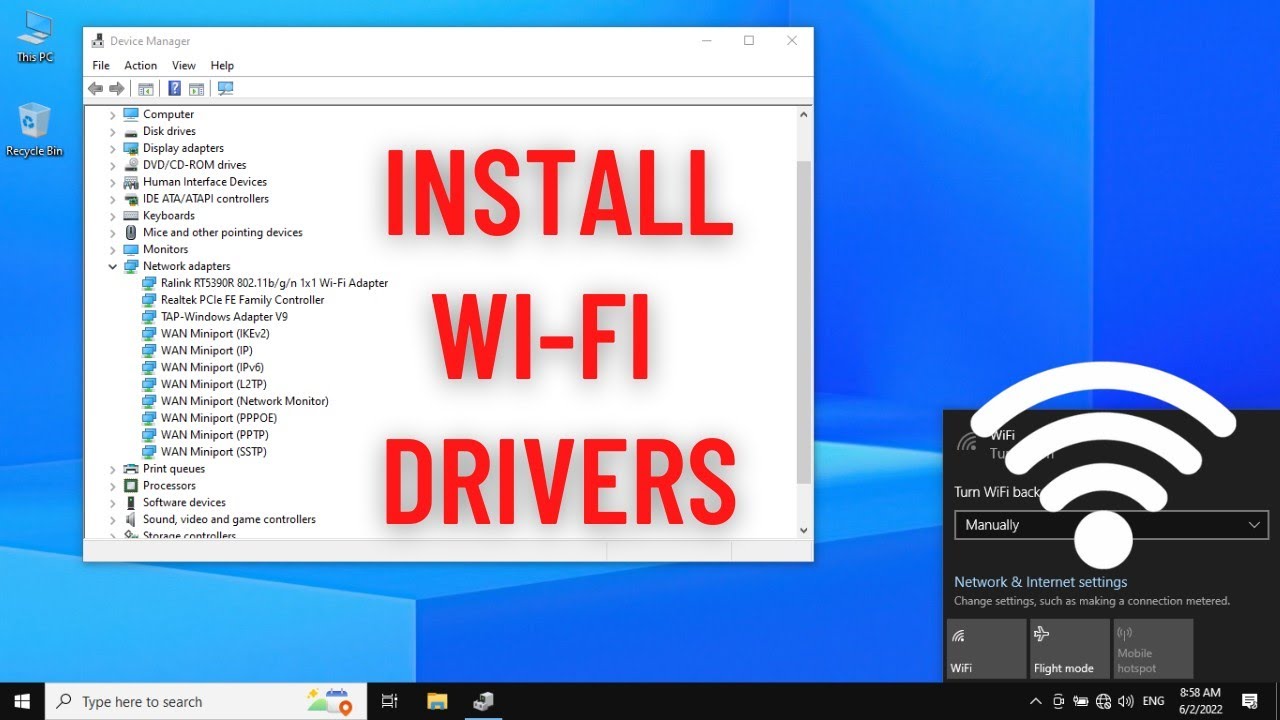Open File Explorer from the taskbar

tap(437, 700)
